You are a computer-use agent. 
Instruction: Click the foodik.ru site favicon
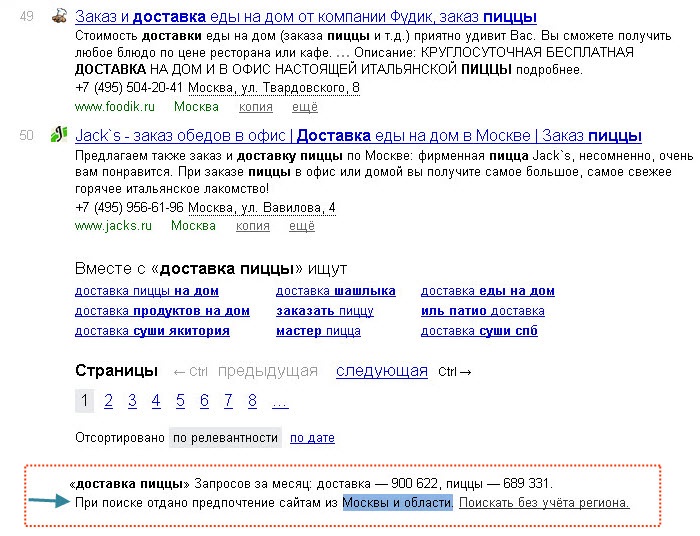point(59,16)
